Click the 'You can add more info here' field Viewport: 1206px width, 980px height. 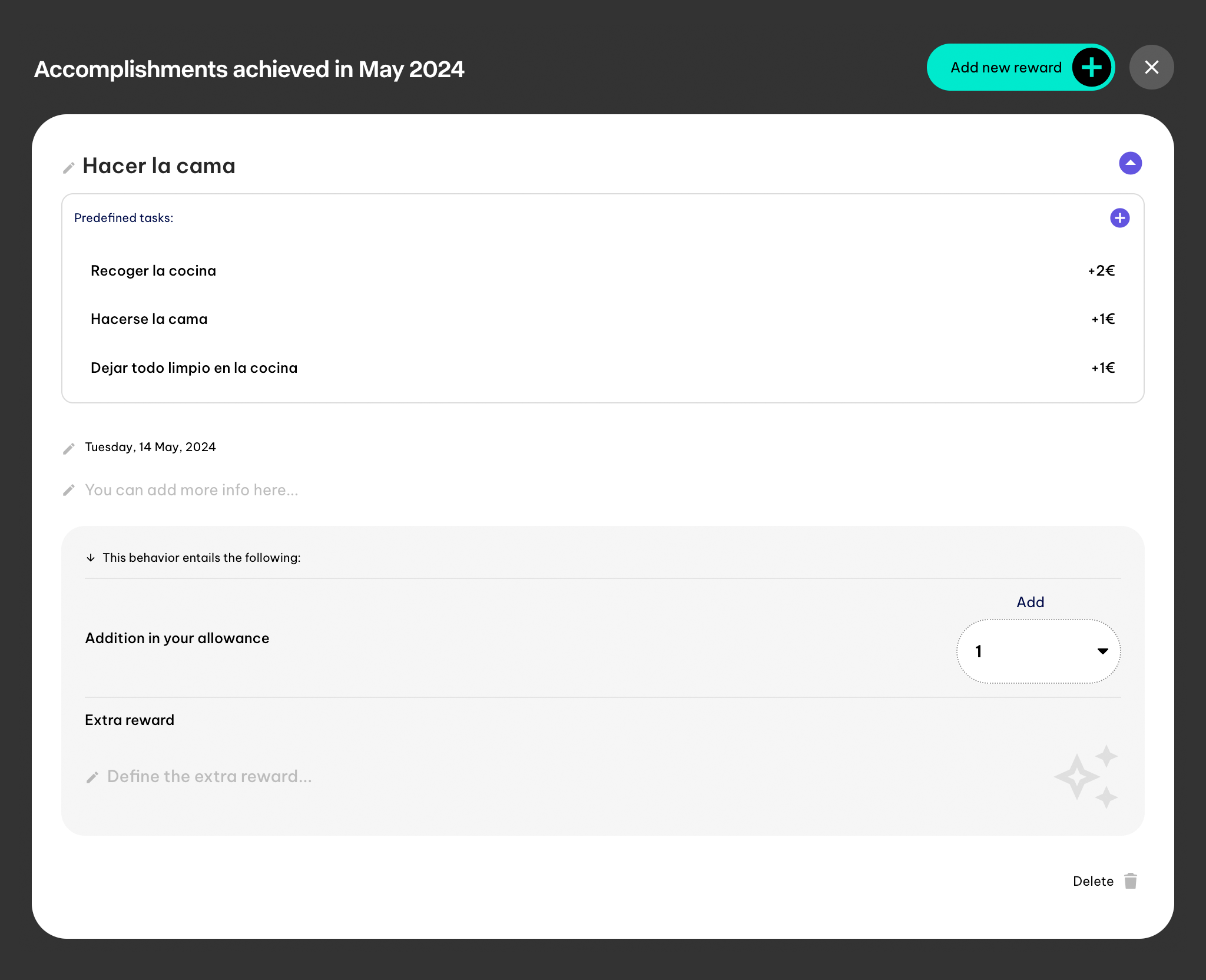click(x=191, y=490)
